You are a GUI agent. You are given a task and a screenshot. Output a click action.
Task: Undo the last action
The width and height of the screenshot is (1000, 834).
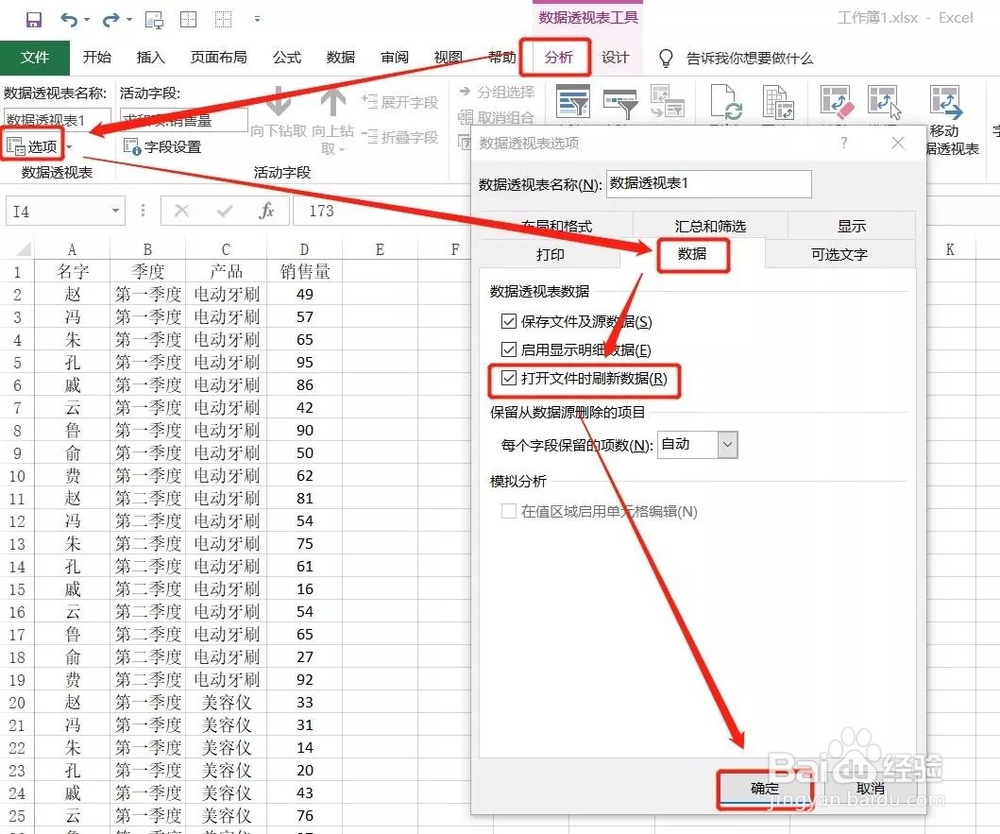pos(69,20)
